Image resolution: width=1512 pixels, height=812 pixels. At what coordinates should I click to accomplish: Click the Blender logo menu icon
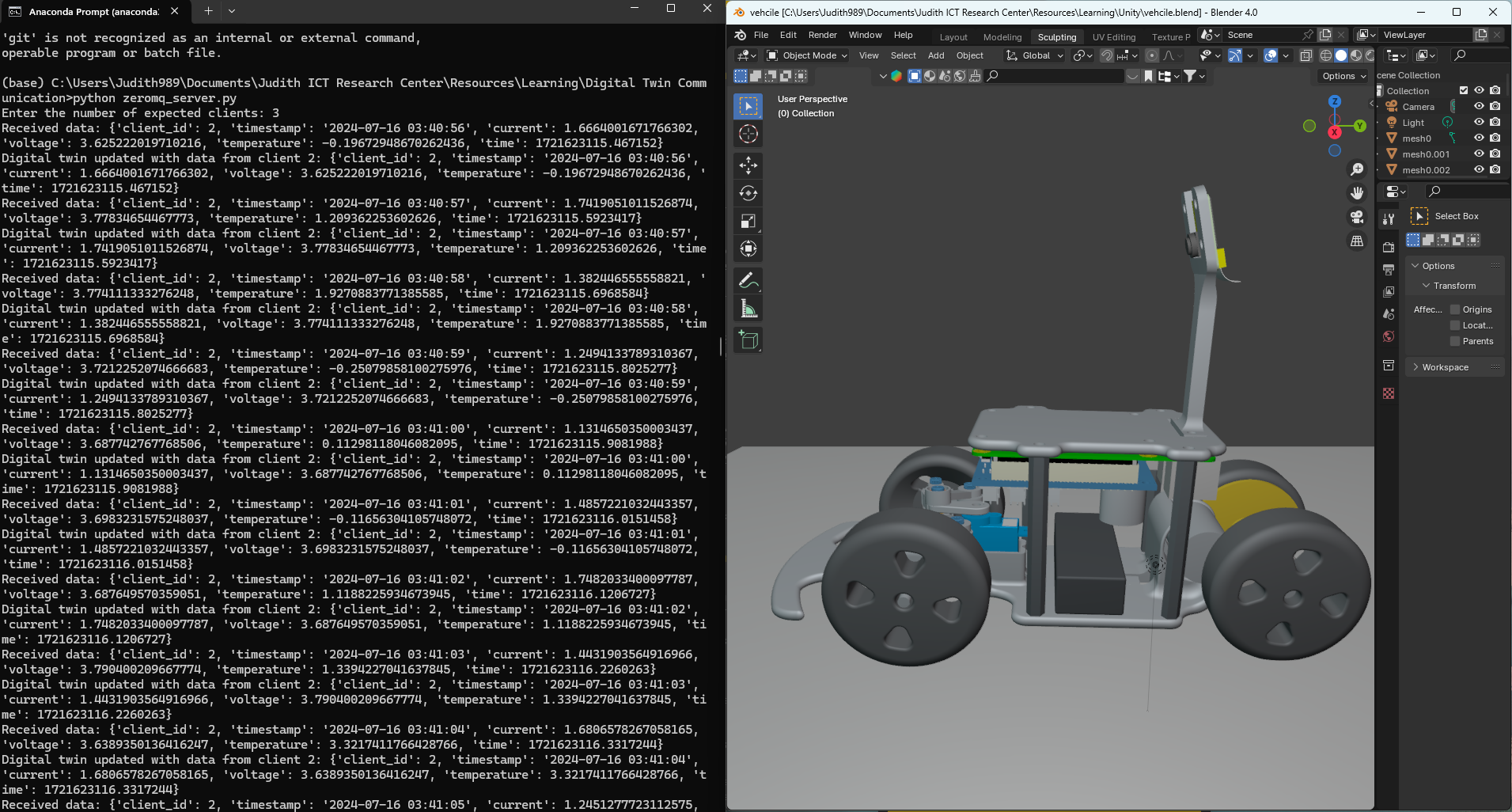tap(740, 35)
